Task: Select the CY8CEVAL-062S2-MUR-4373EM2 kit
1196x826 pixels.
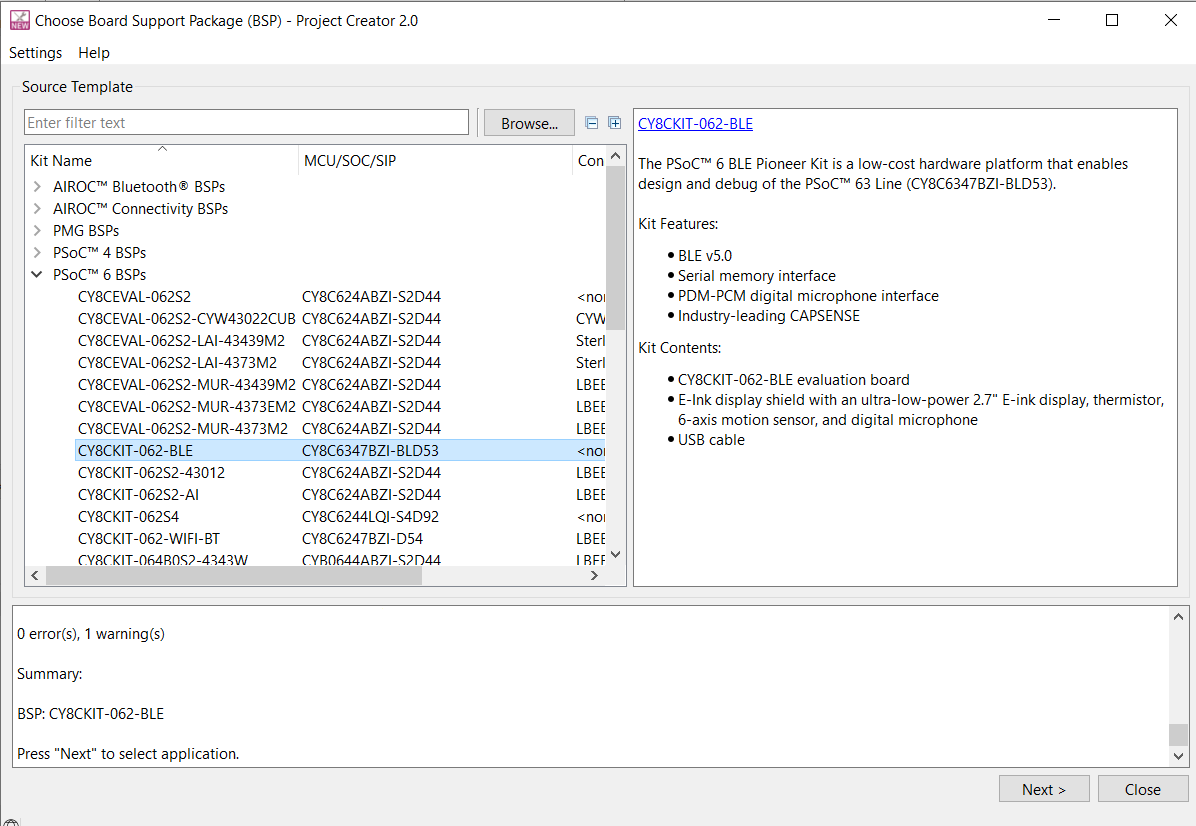Action: pos(186,407)
